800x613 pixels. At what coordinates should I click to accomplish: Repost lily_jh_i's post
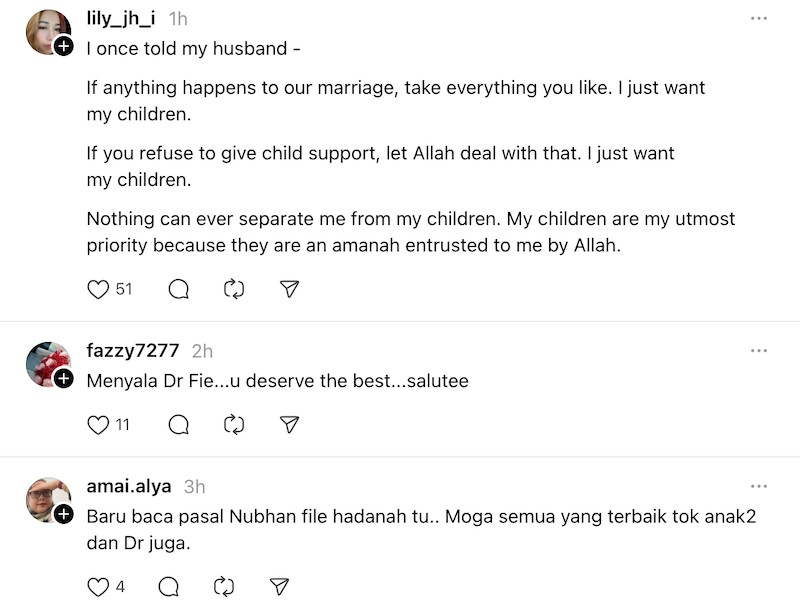click(x=234, y=289)
